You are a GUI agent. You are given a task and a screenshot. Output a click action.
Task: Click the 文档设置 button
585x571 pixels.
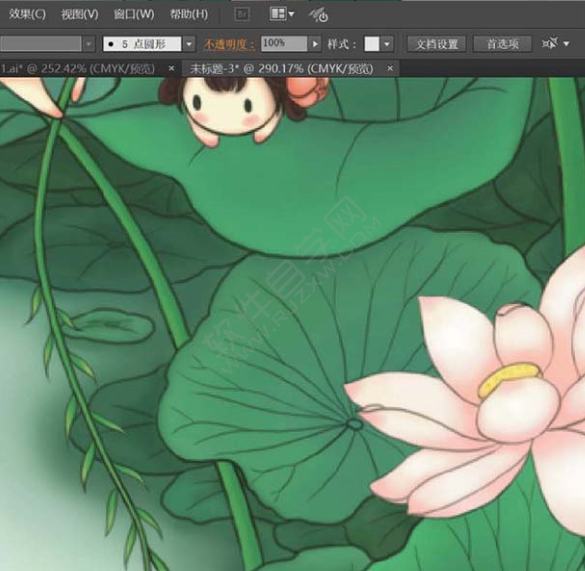[437, 44]
